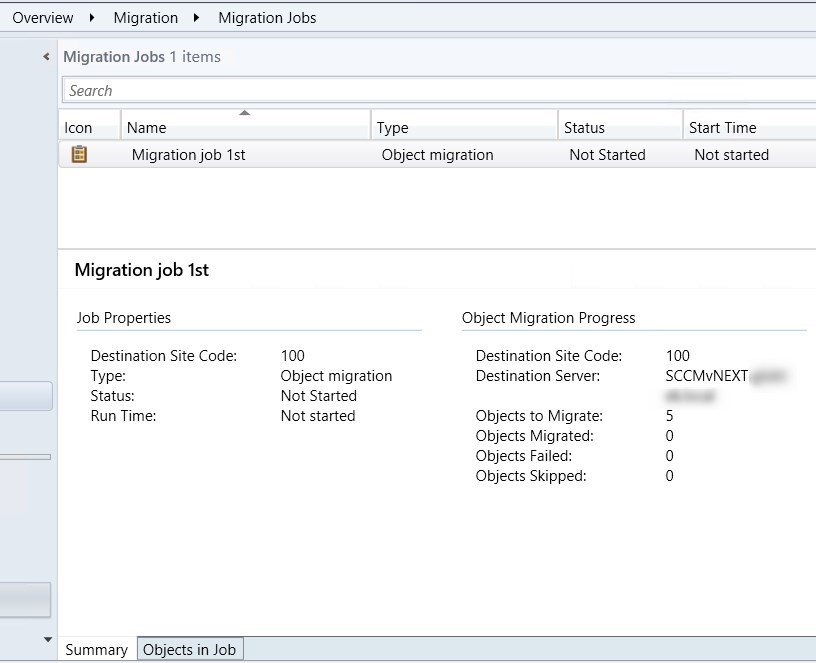The image size is (816, 663).
Task: Click the left-pointing collapse chevron near Migration Jobs header
Action: pyautogui.click(x=44, y=58)
